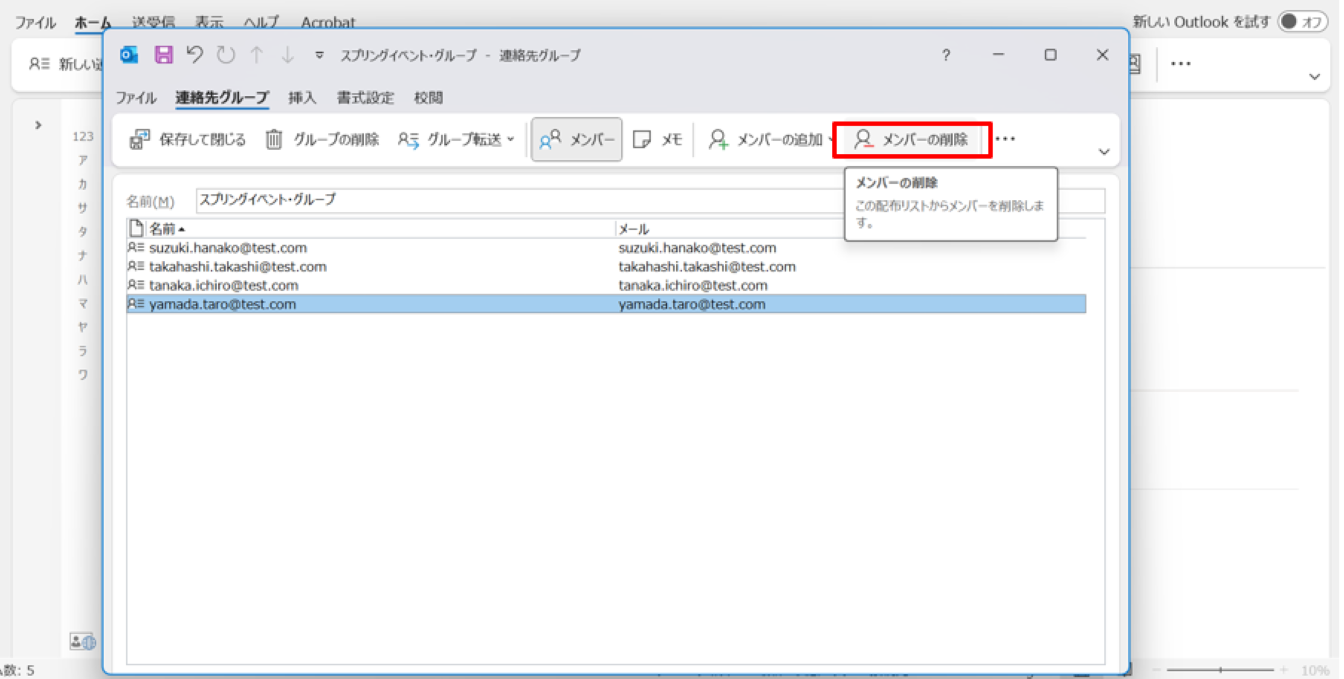
Task: Switch to Format Text (書式設定) tab
Action: click(365, 98)
